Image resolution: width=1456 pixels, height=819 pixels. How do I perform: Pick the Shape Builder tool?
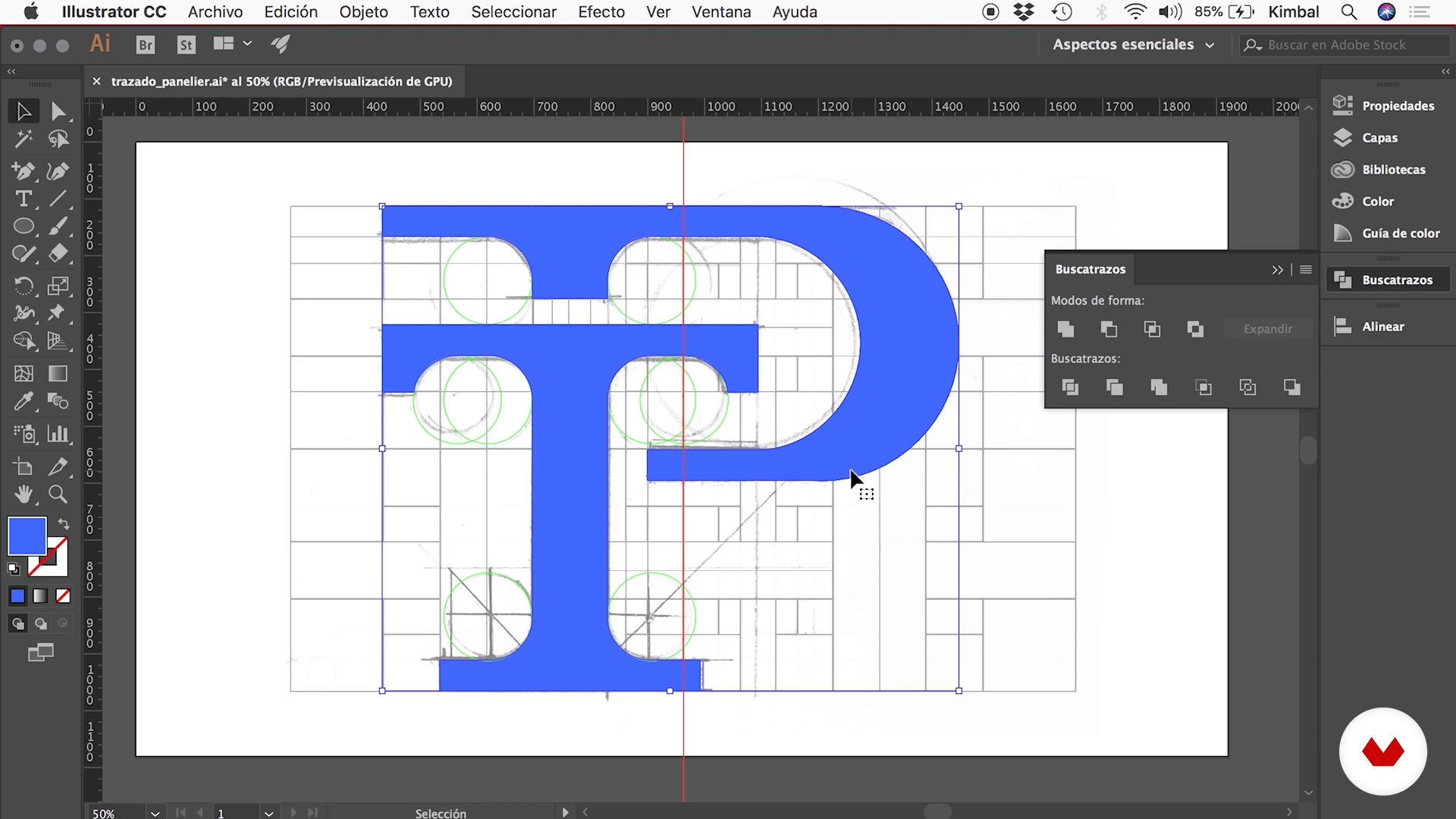point(24,341)
